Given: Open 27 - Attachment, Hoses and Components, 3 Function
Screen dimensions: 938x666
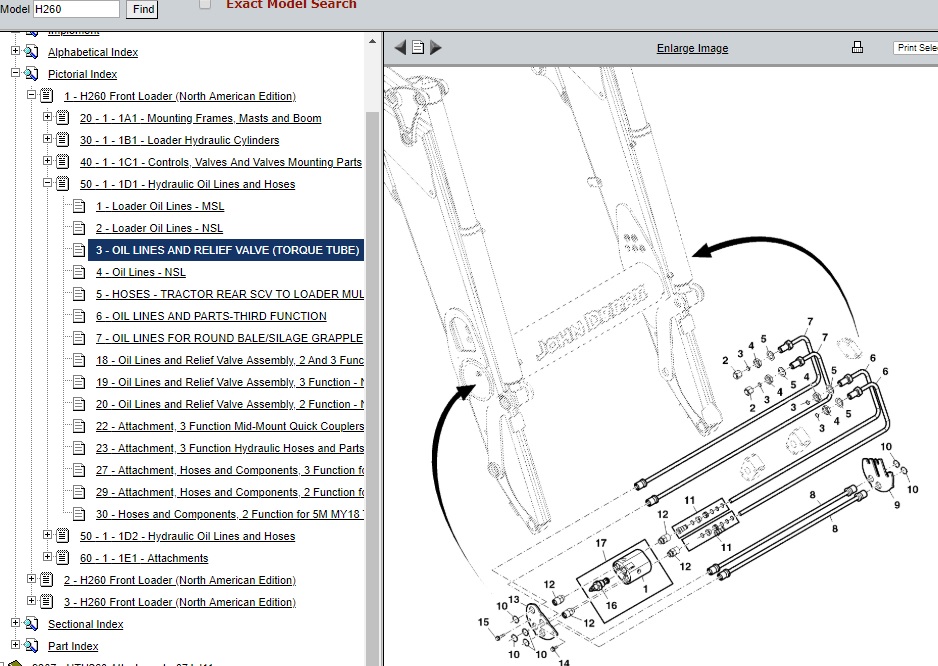Looking at the screenshot, I should pos(230,470).
